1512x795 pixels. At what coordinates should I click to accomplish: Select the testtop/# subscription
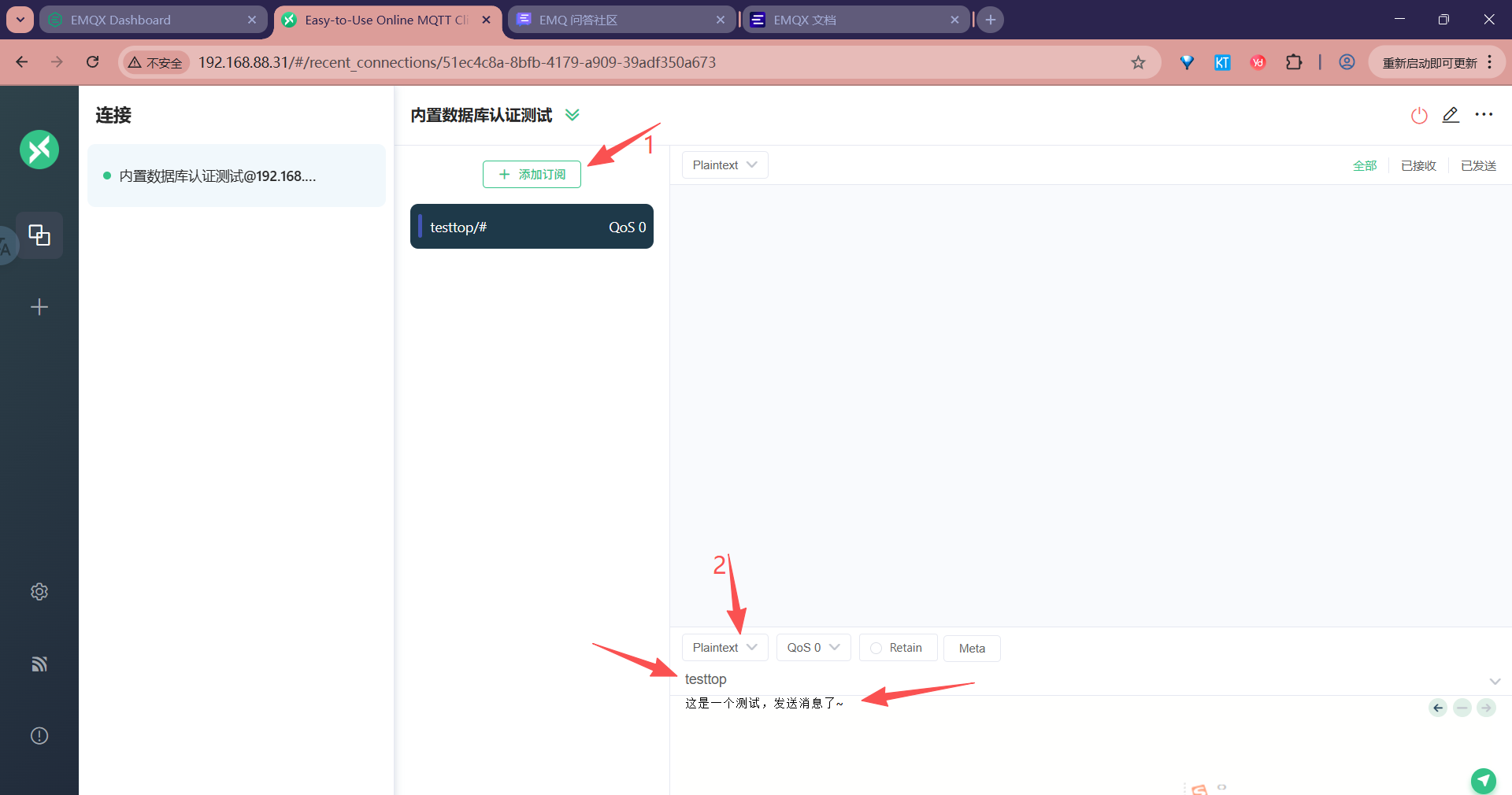pos(532,227)
